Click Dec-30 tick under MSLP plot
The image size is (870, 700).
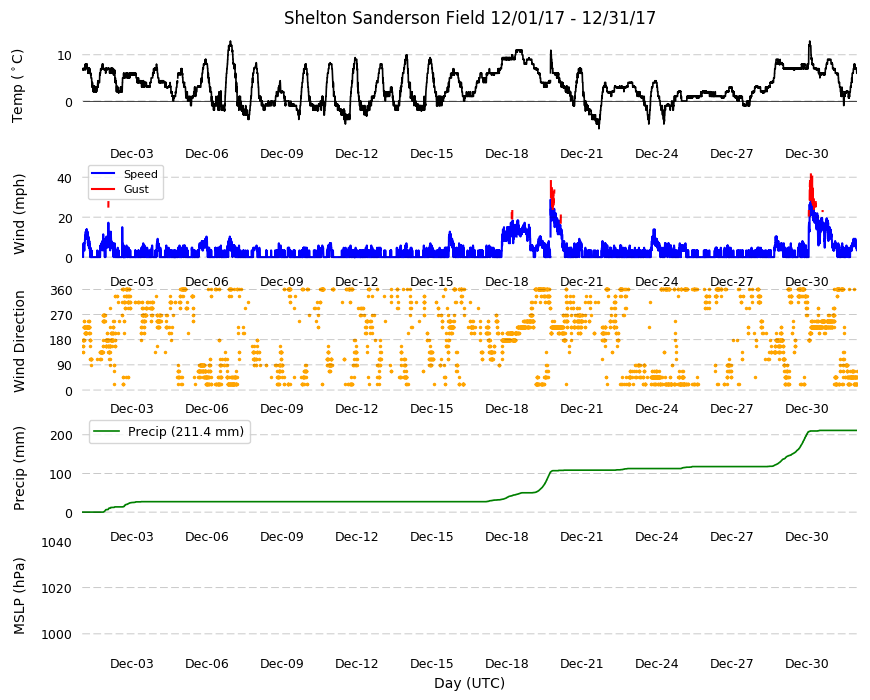click(807, 663)
